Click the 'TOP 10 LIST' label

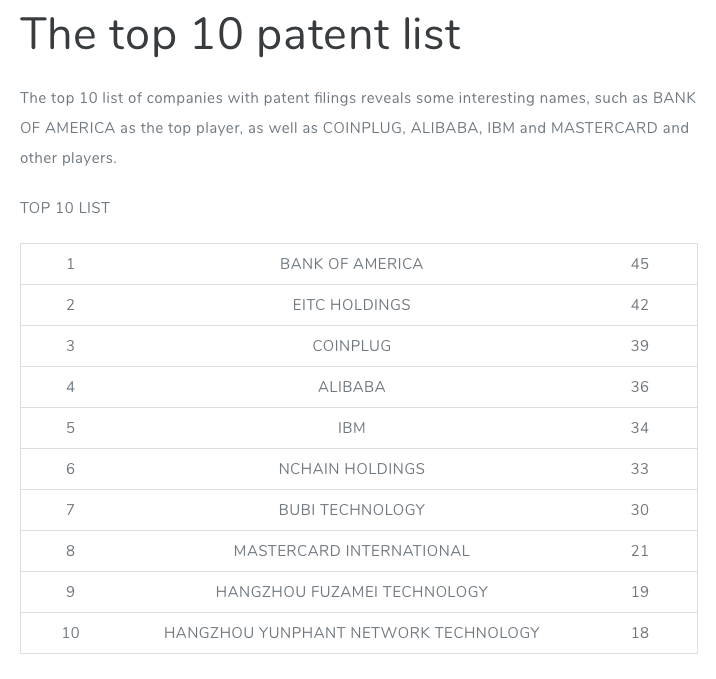tap(65, 208)
